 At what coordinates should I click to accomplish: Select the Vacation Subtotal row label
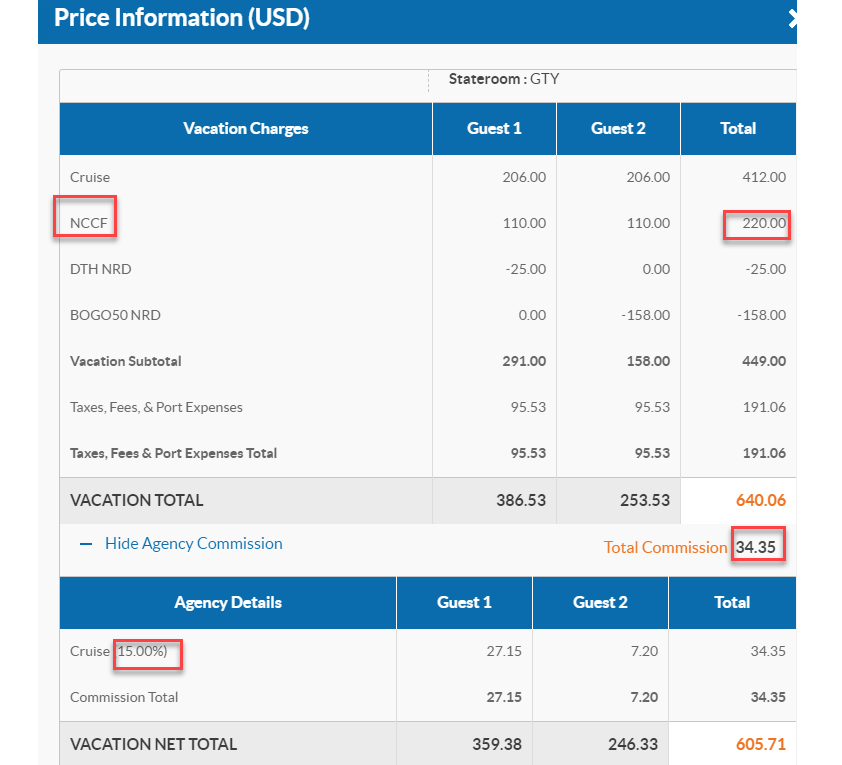126,361
